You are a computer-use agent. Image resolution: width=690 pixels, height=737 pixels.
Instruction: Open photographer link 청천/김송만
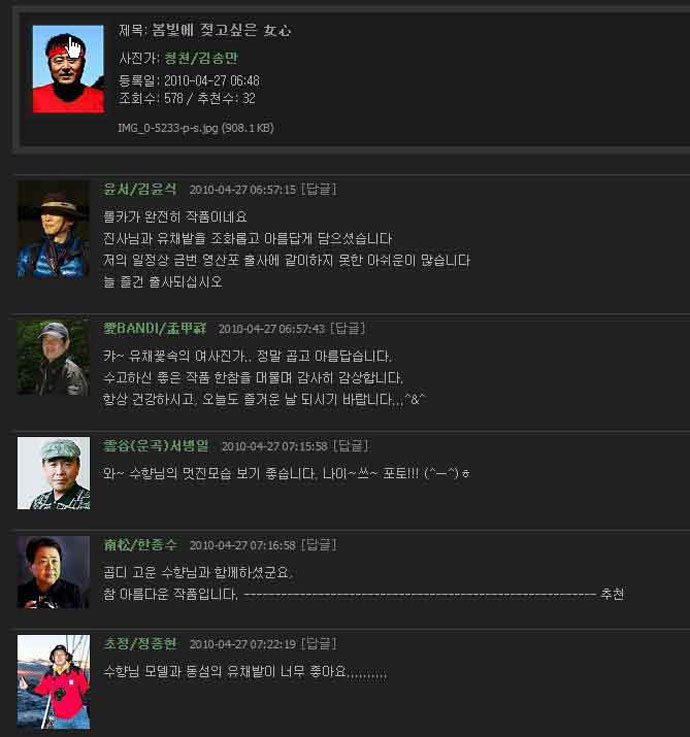pyautogui.click(x=201, y=58)
